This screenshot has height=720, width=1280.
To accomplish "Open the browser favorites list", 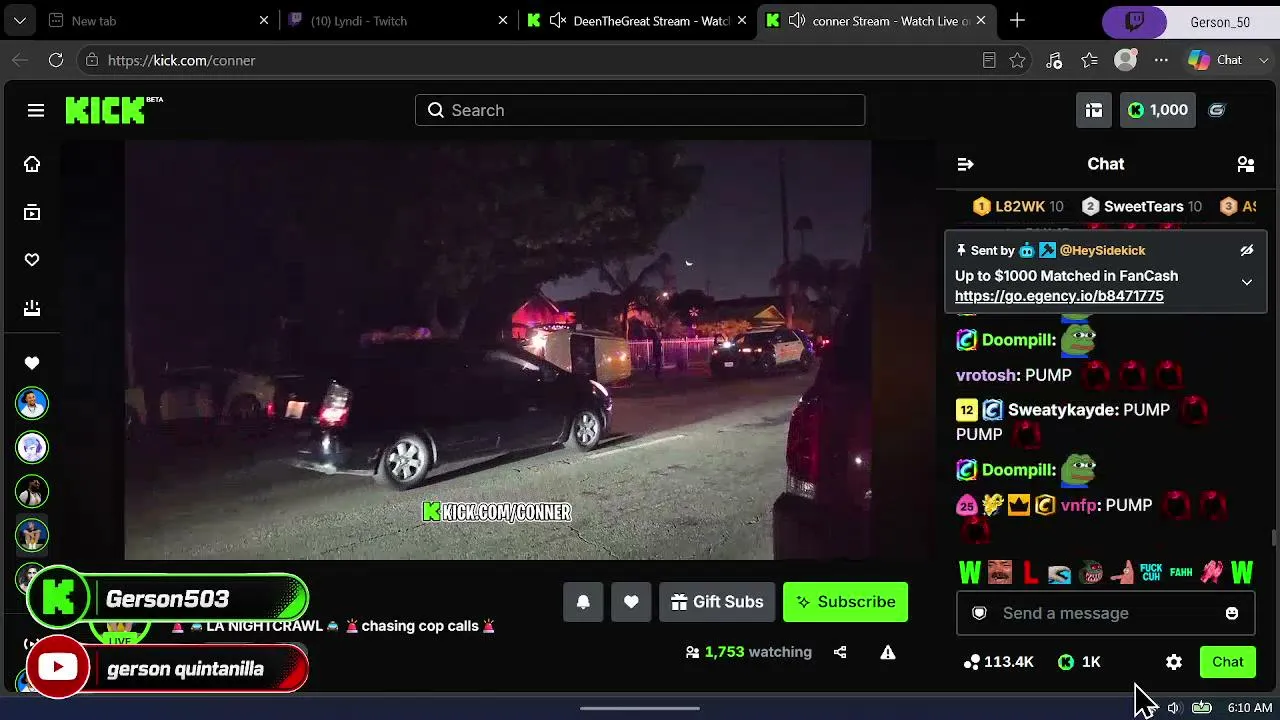I will [x=1090, y=60].
